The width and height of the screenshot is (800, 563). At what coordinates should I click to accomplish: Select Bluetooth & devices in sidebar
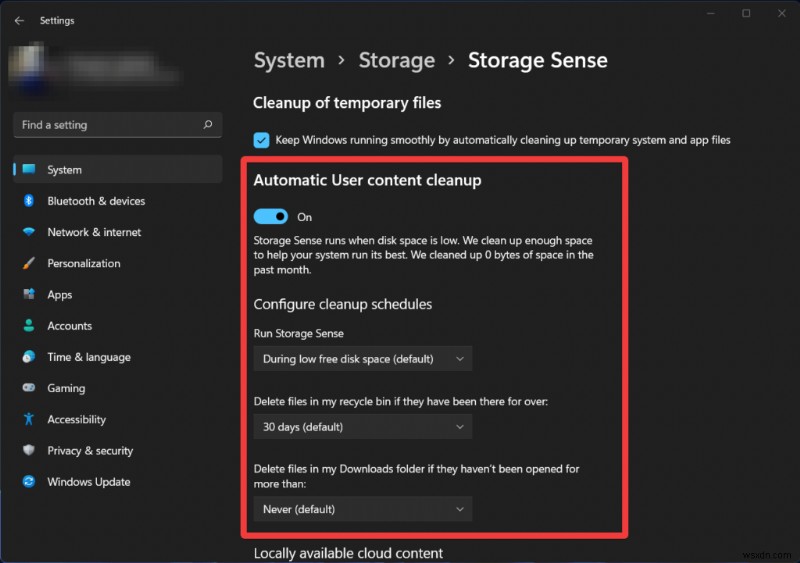tap(117, 201)
